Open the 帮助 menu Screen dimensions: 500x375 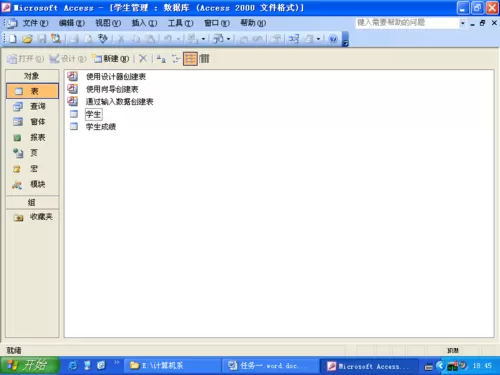(x=253, y=23)
